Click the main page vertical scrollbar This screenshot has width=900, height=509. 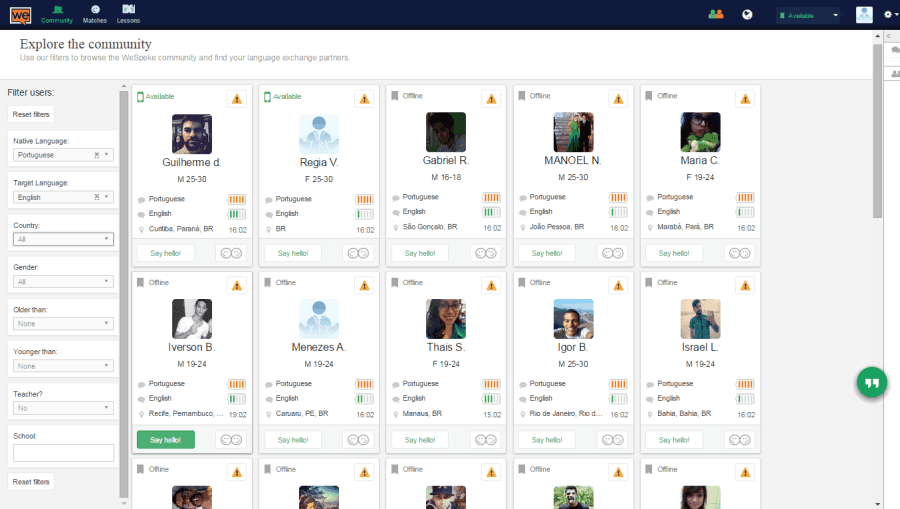tap(877, 131)
